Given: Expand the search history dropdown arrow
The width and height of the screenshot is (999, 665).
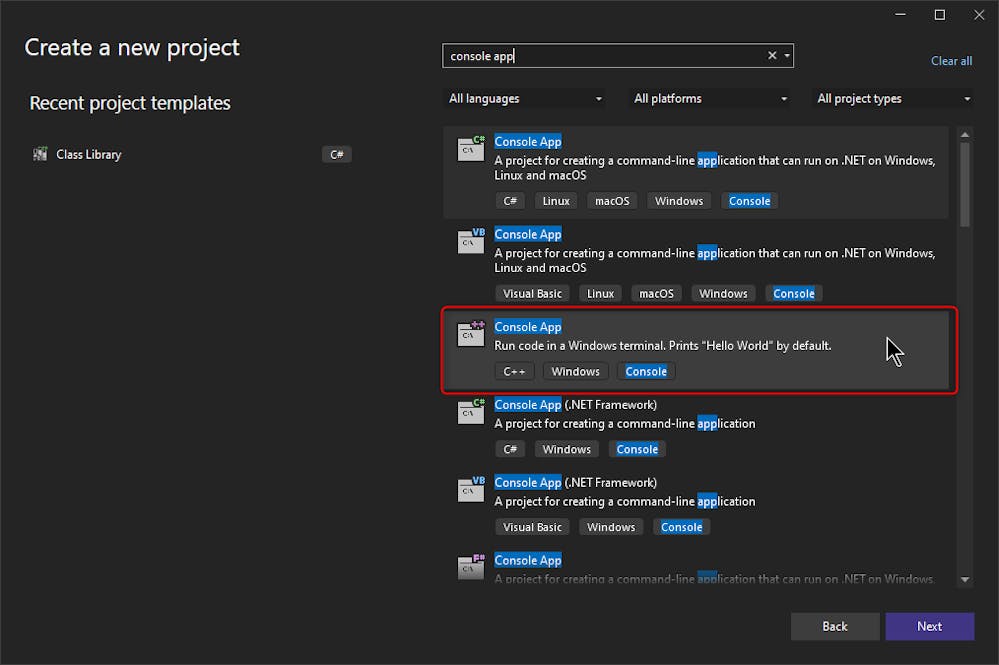Looking at the screenshot, I should [787, 55].
